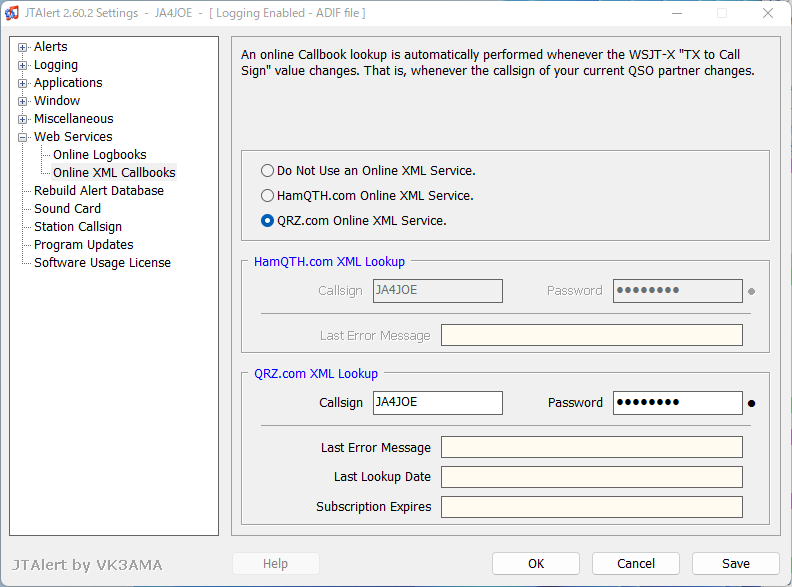Click the OK button

536,563
